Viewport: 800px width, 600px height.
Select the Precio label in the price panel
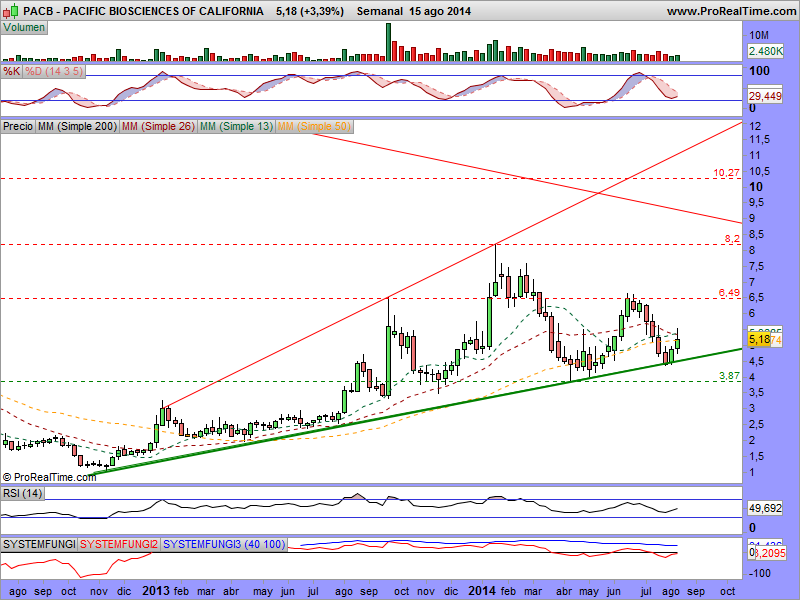coord(18,126)
